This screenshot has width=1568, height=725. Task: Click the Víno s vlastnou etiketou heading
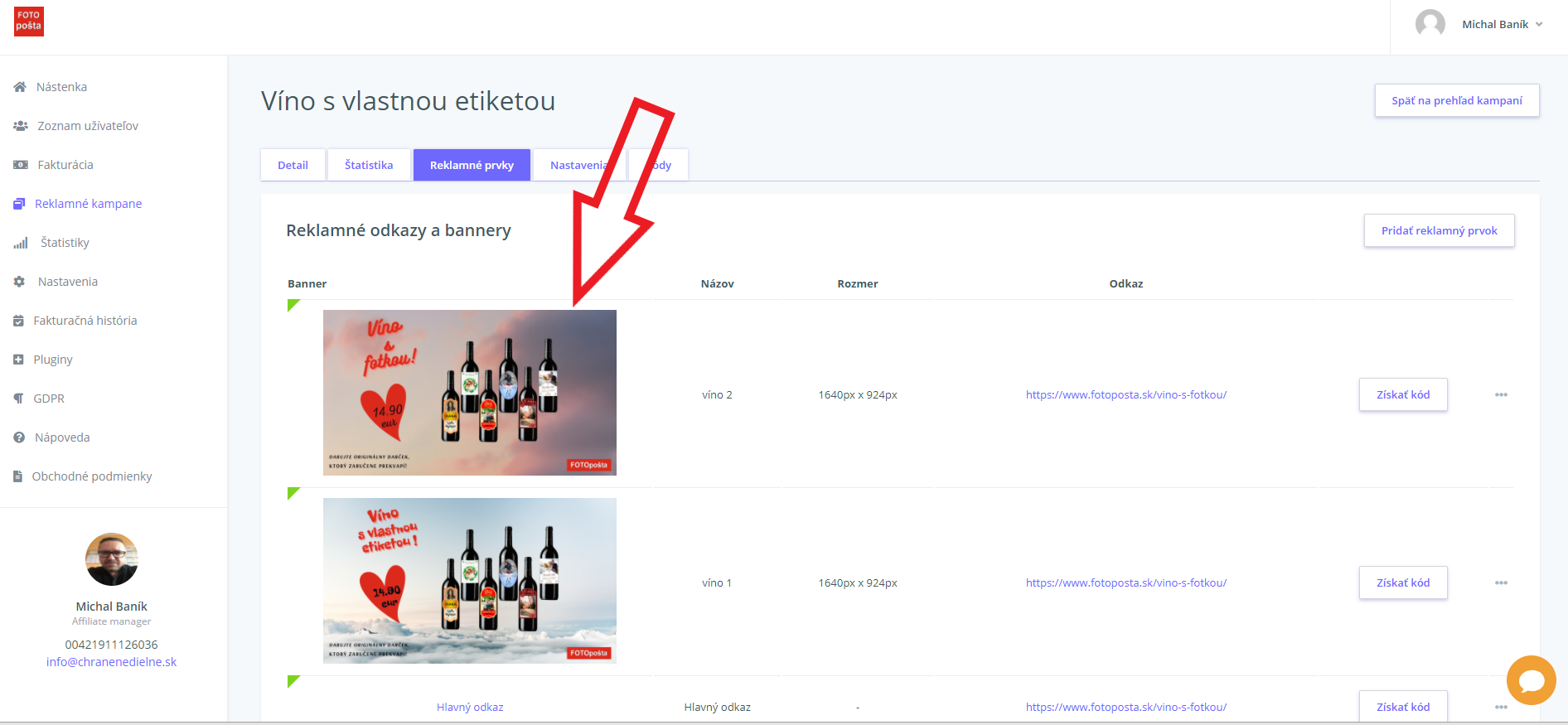(x=409, y=101)
